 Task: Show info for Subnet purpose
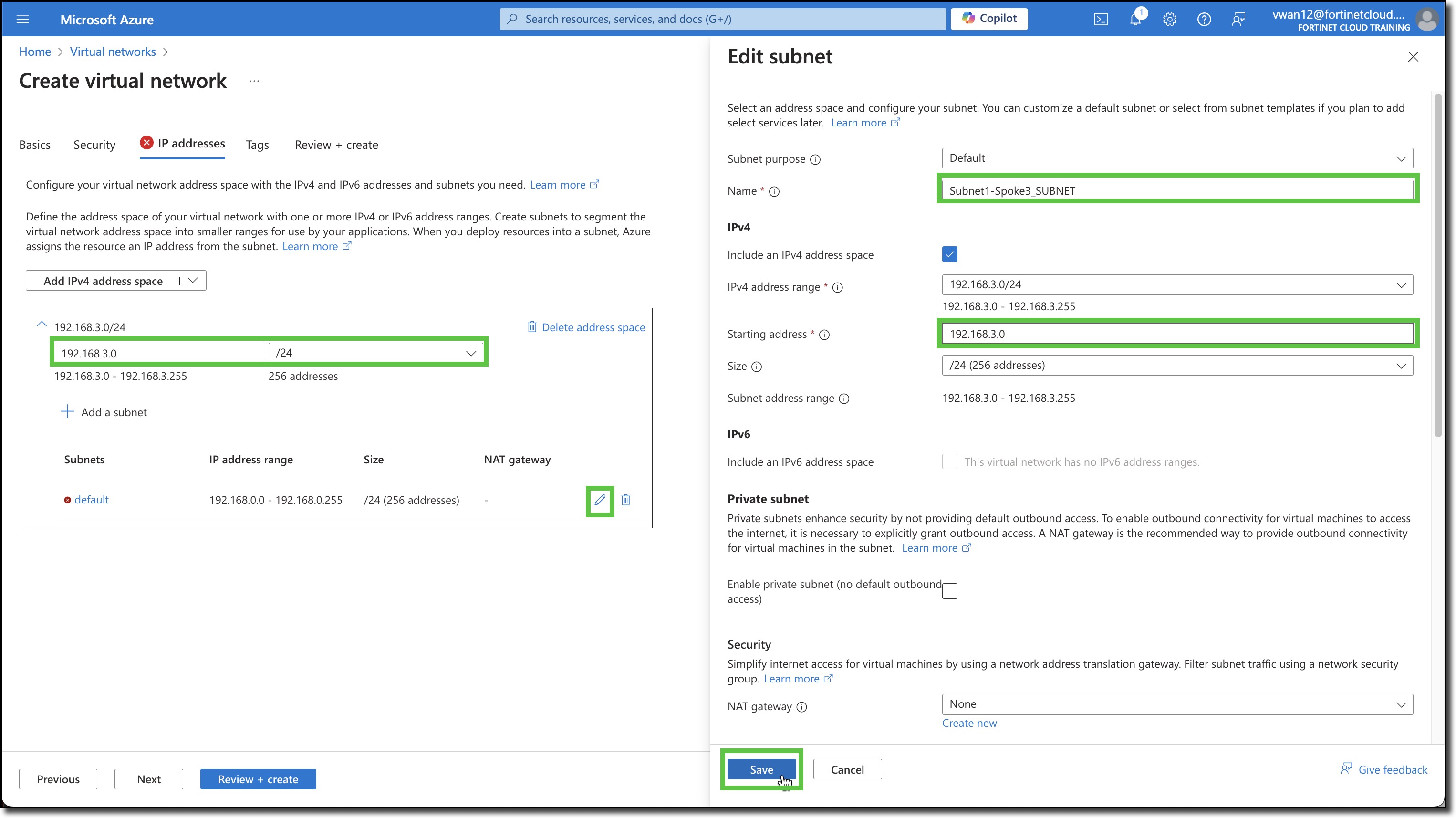815,159
